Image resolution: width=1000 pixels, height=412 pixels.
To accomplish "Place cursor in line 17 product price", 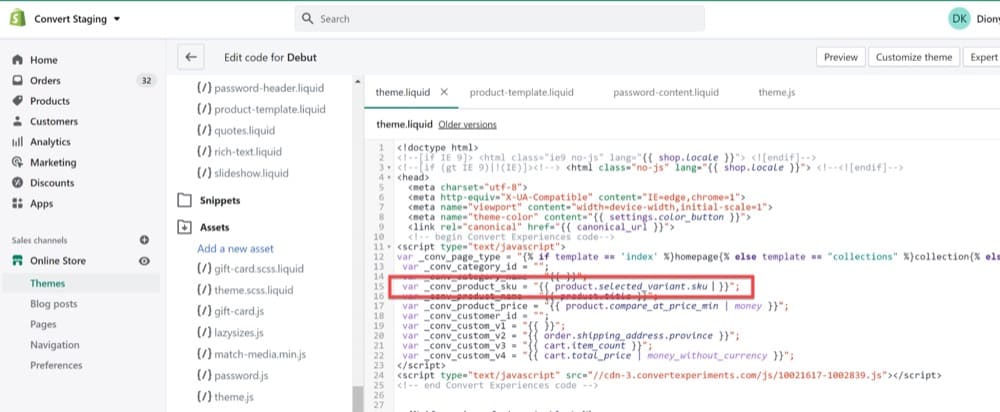I will [596, 306].
